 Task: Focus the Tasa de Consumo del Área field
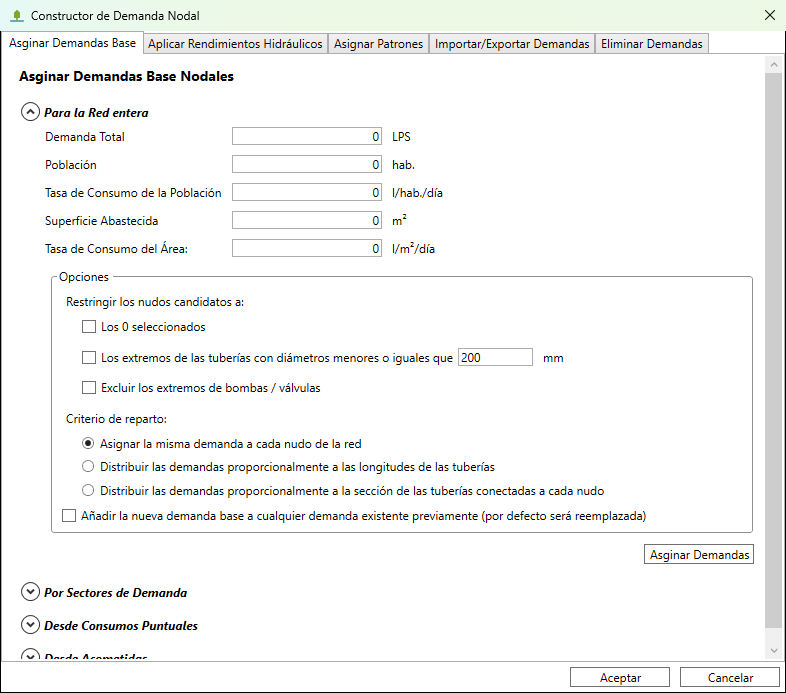307,249
